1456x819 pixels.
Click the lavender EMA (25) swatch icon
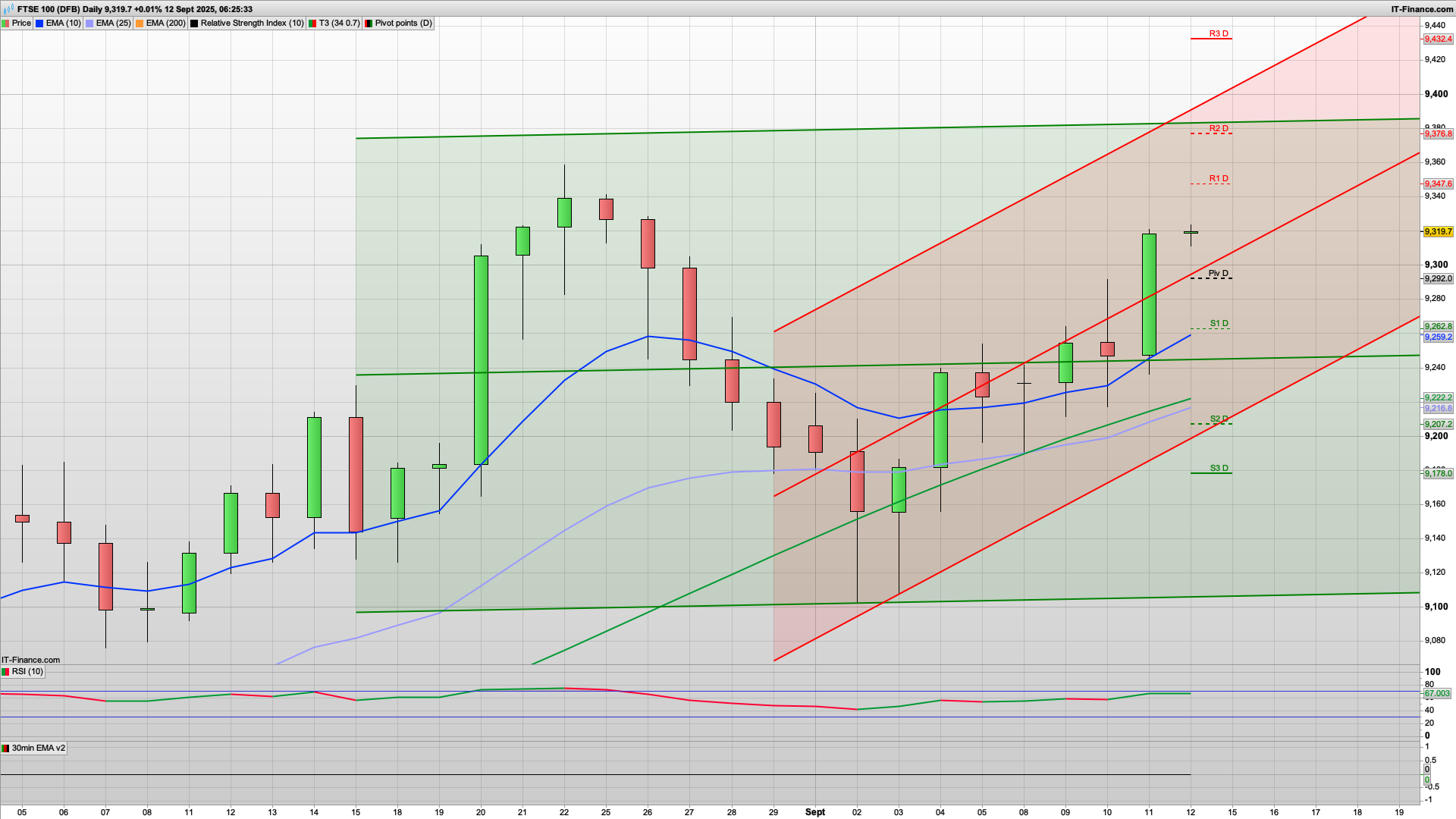[x=90, y=24]
